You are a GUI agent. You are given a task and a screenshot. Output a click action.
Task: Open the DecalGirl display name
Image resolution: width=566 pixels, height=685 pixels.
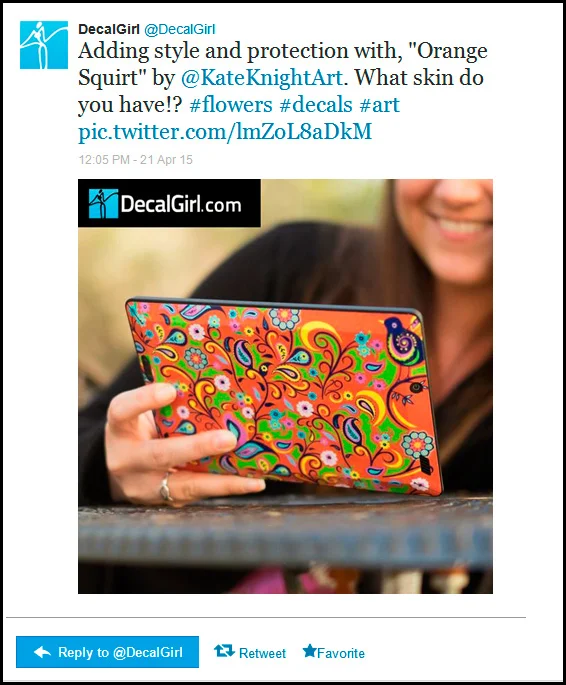[x=109, y=29]
